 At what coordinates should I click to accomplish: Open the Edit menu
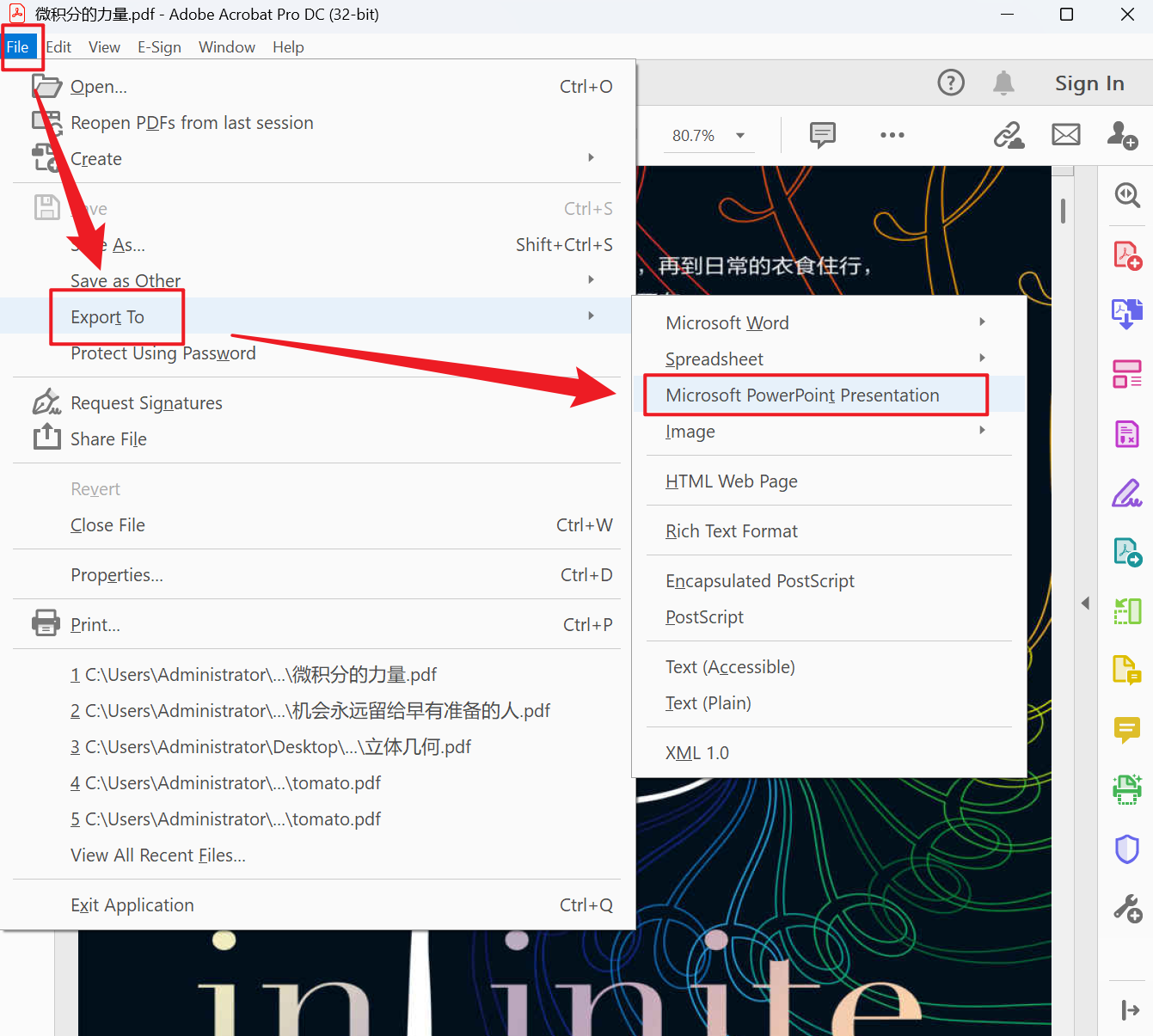pos(58,47)
